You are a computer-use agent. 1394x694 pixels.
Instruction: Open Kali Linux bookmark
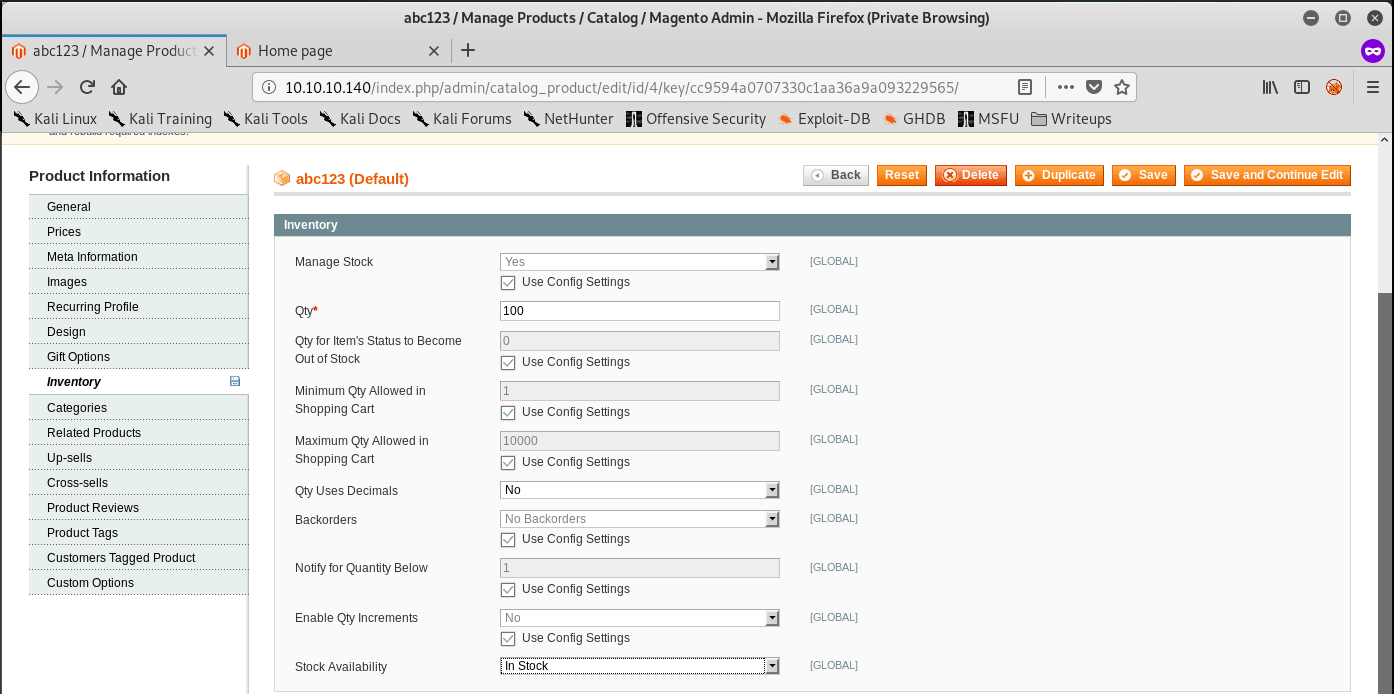pos(55,118)
